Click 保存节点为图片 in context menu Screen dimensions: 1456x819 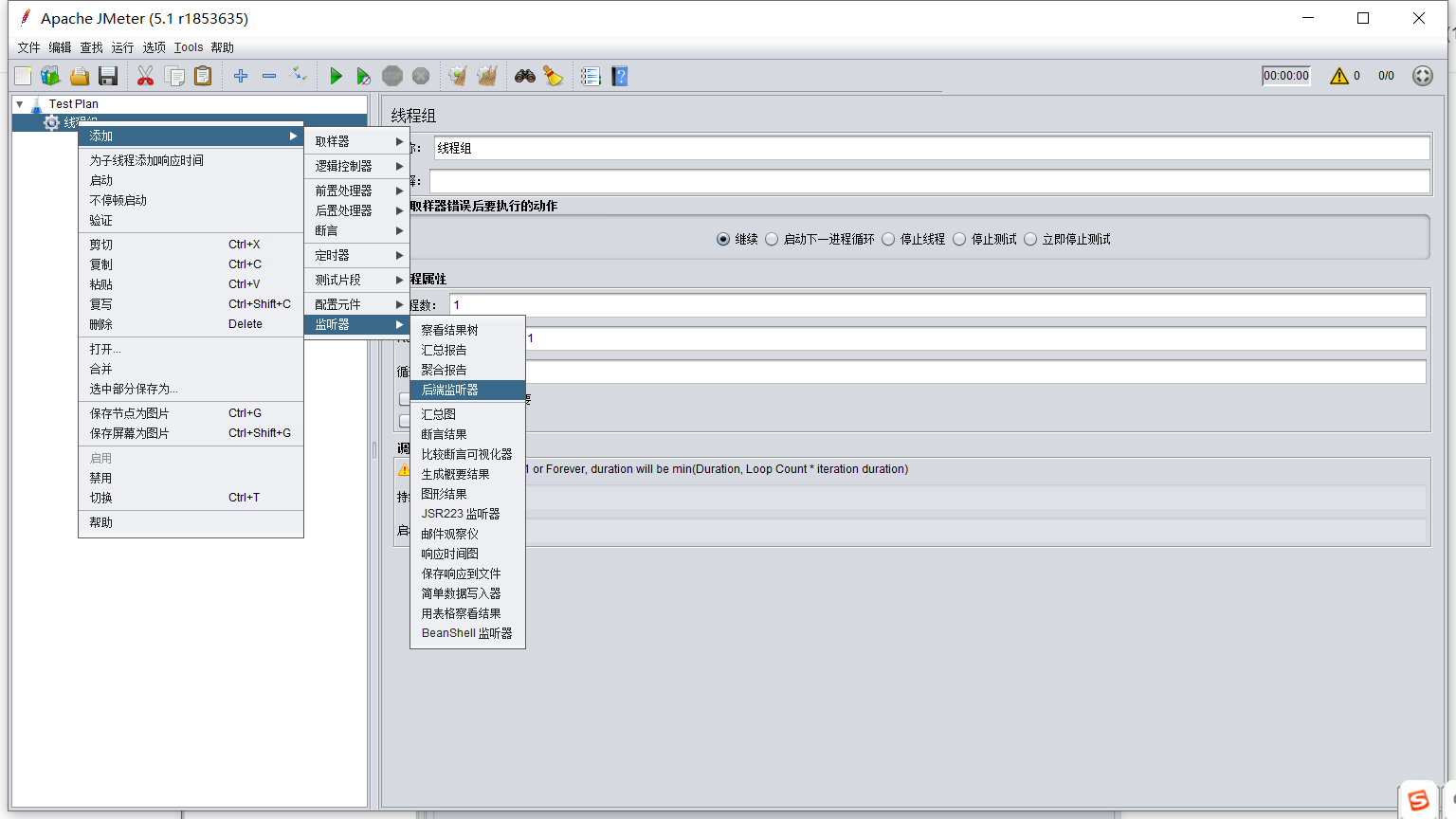(191, 413)
